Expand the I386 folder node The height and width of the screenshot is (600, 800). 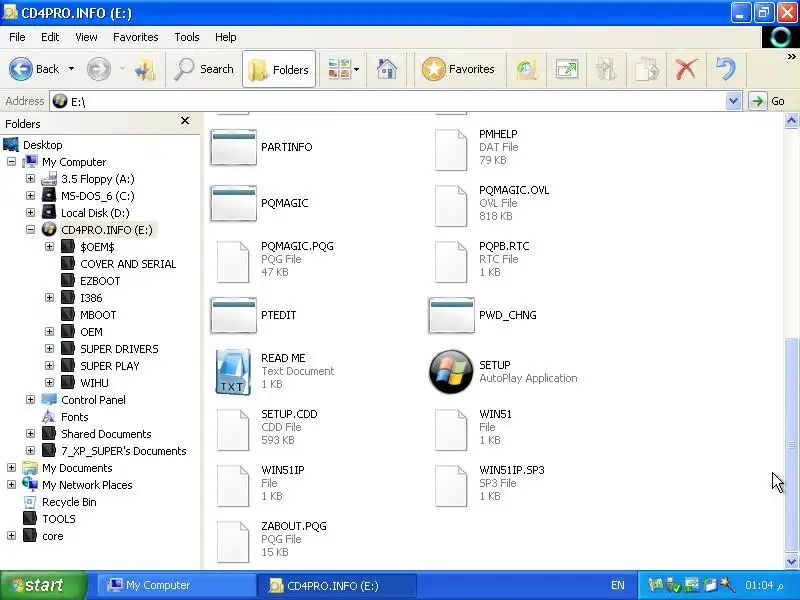[x=49, y=297]
